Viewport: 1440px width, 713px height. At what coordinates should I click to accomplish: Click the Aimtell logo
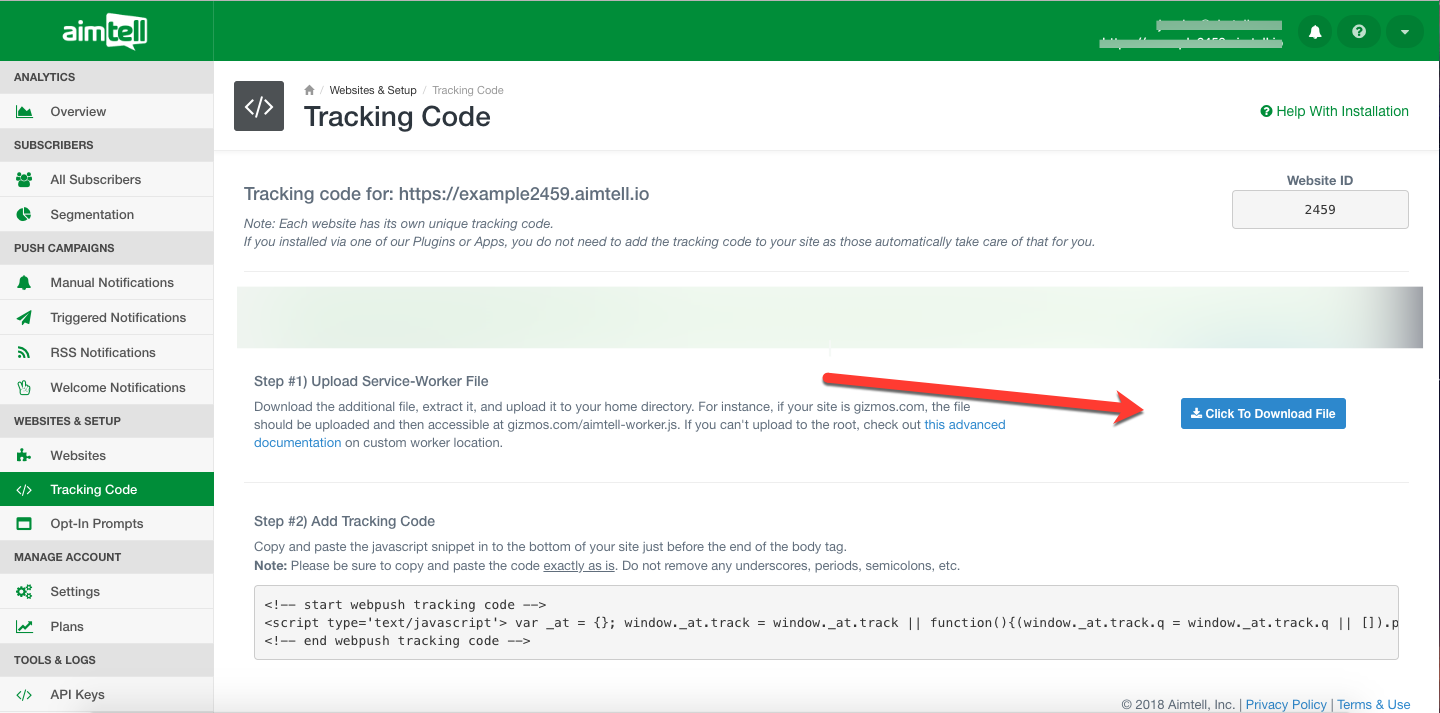(x=105, y=32)
